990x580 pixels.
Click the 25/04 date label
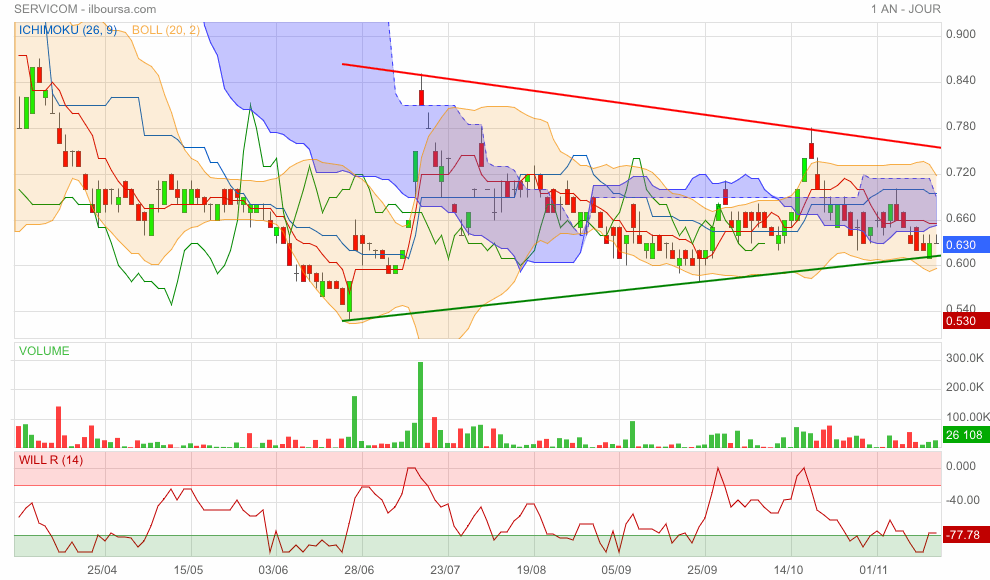(x=102, y=570)
